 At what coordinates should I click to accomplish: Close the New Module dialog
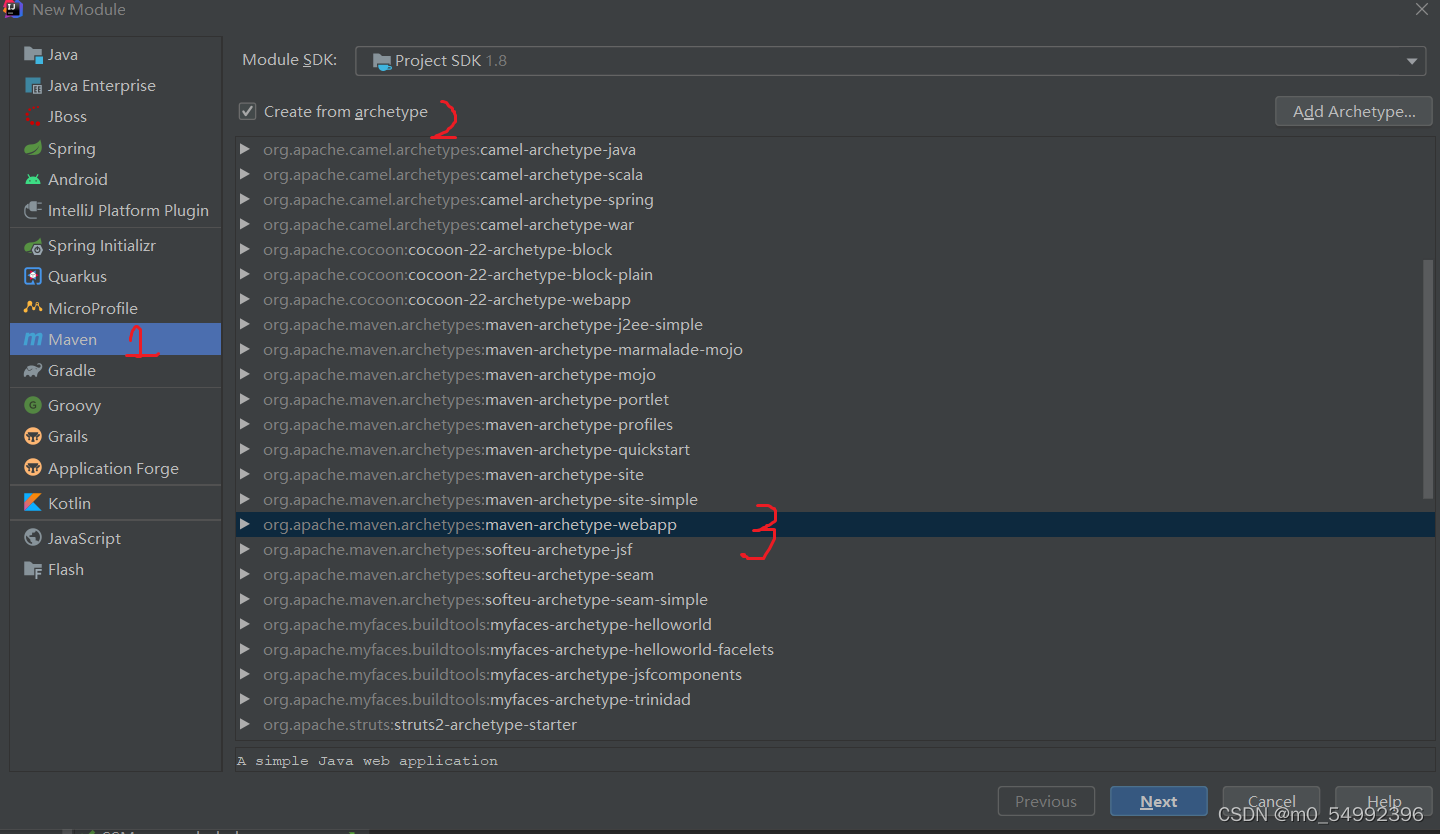(1422, 9)
